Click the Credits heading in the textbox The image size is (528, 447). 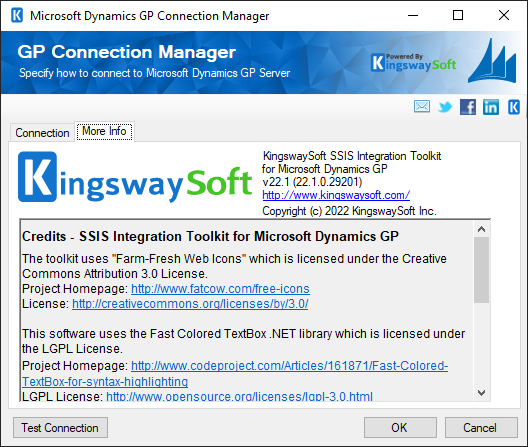pyautogui.click(x=210, y=236)
